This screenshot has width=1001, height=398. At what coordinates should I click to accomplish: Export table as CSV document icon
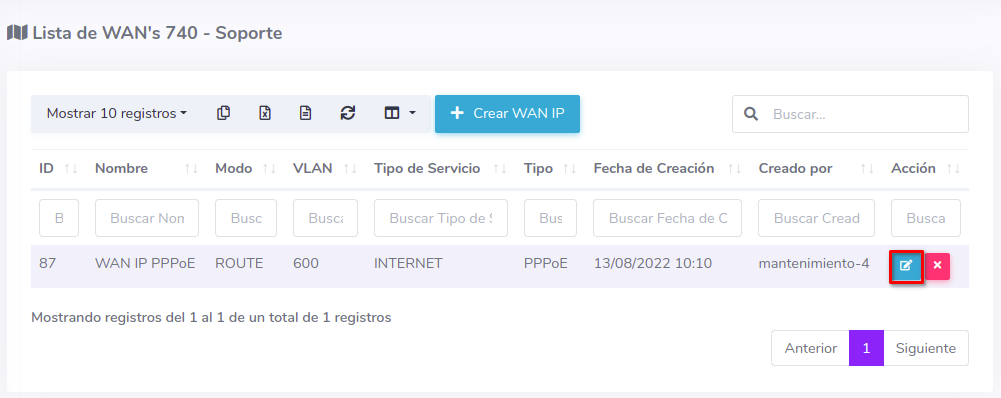[306, 114]
